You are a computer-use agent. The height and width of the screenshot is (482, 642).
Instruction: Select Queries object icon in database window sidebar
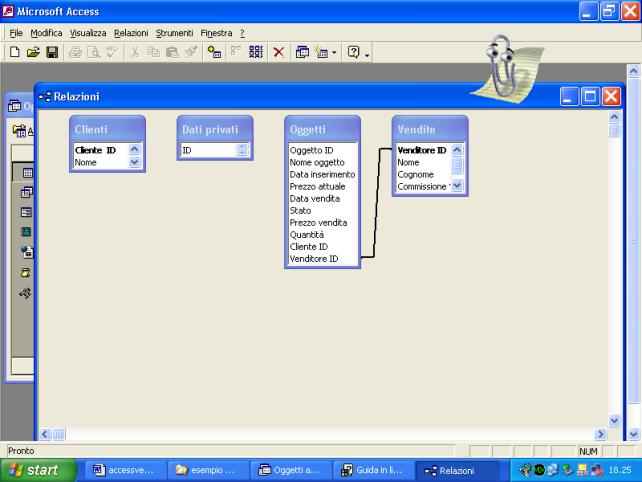[27, 192]
